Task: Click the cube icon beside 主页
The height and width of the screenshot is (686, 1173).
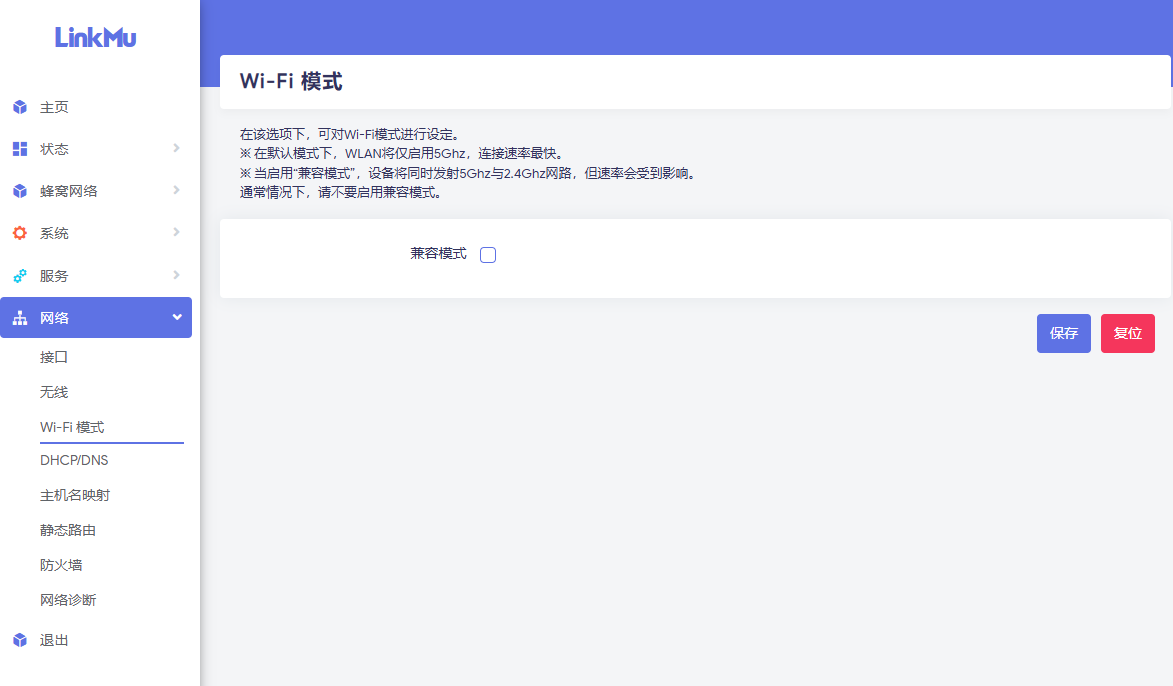Action: click(x=20, y=107)
